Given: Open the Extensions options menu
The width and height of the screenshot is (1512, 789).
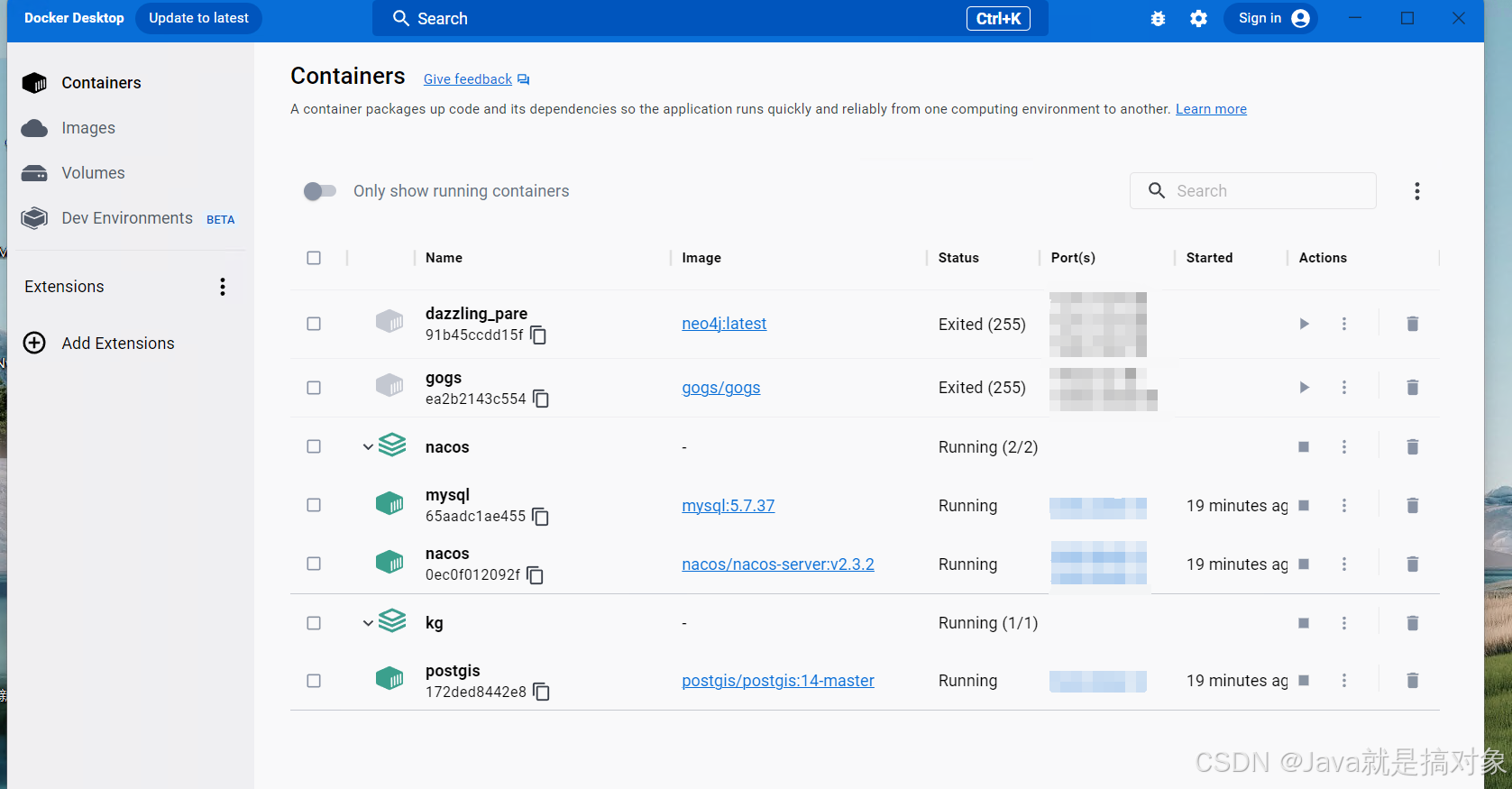Looking at the screenshot, I should point(223,287).
